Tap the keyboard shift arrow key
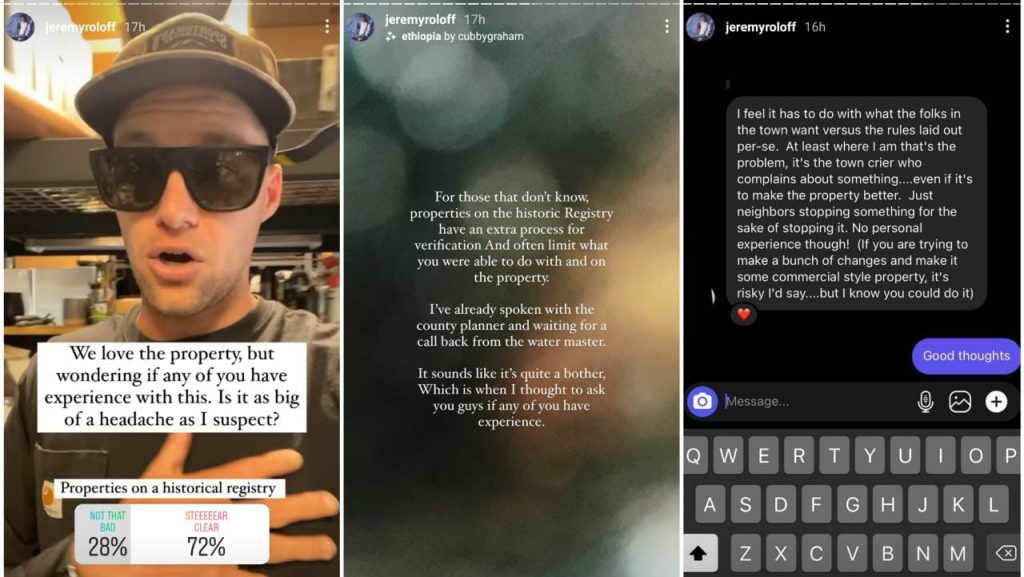 (x=697, y=553)
